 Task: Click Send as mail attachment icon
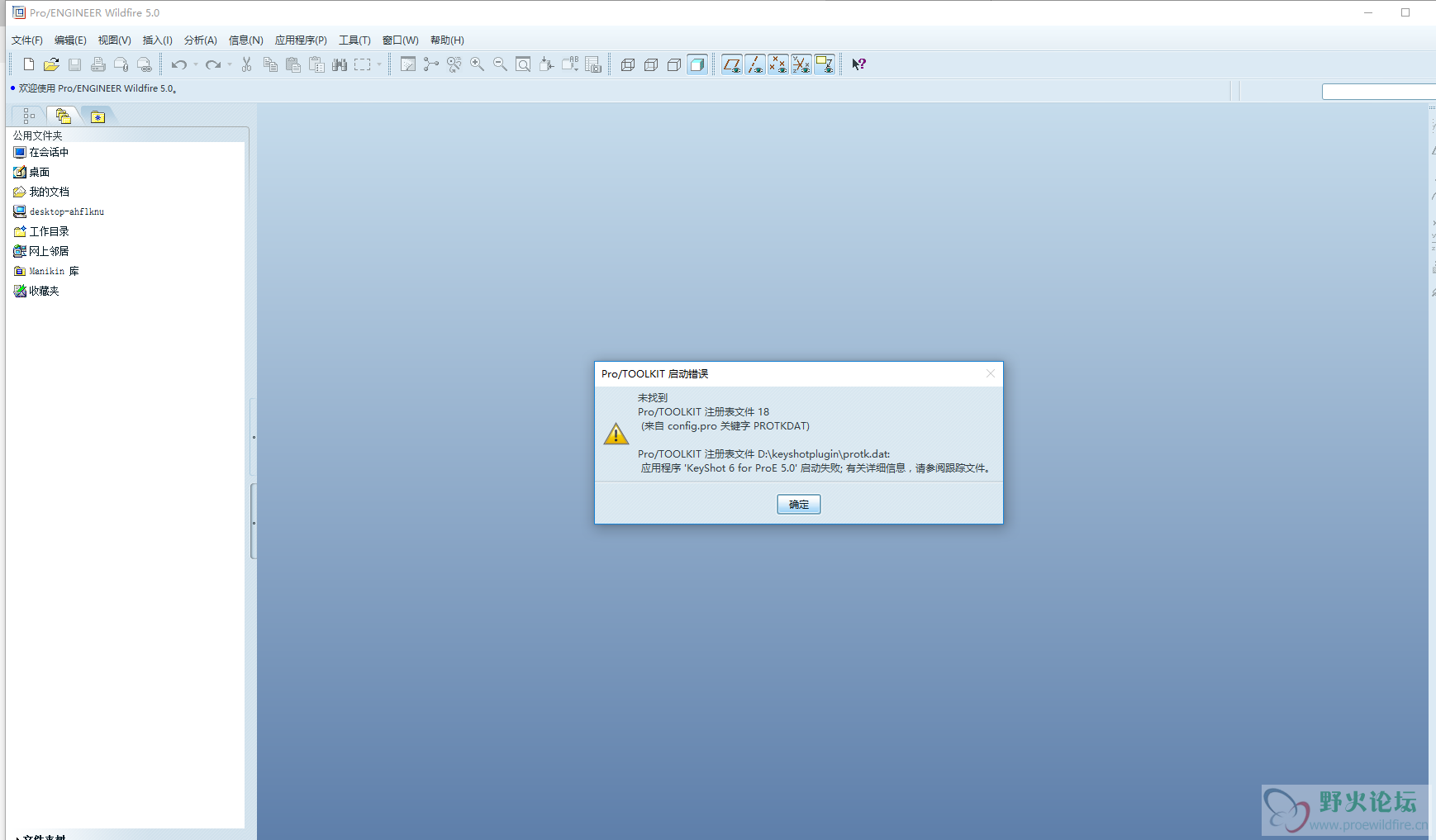click(x=121, y=64)
